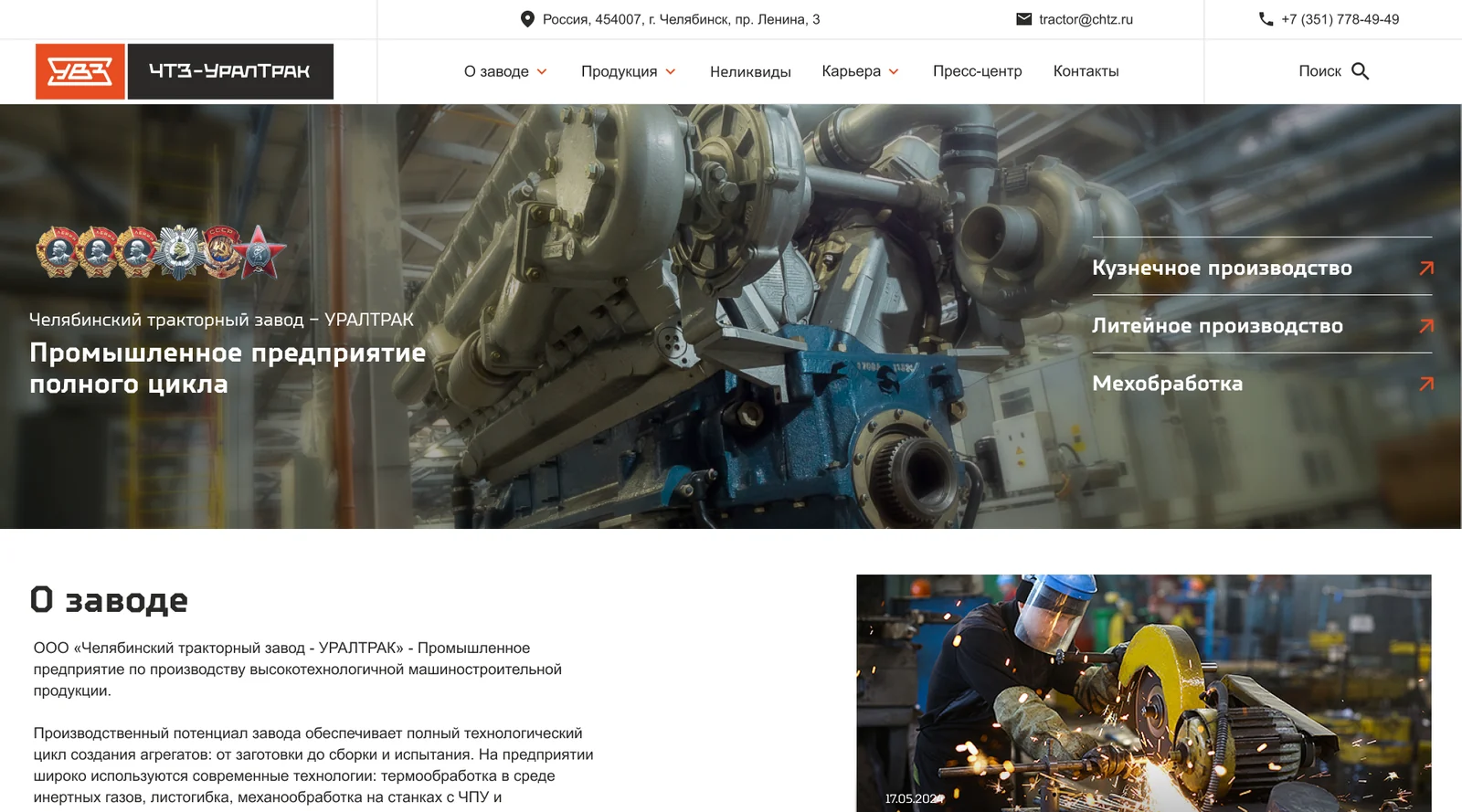This screenshot has height=812, width=1462.
Task: Click the orange UVZ logo
Action: (x=80, y=71)
